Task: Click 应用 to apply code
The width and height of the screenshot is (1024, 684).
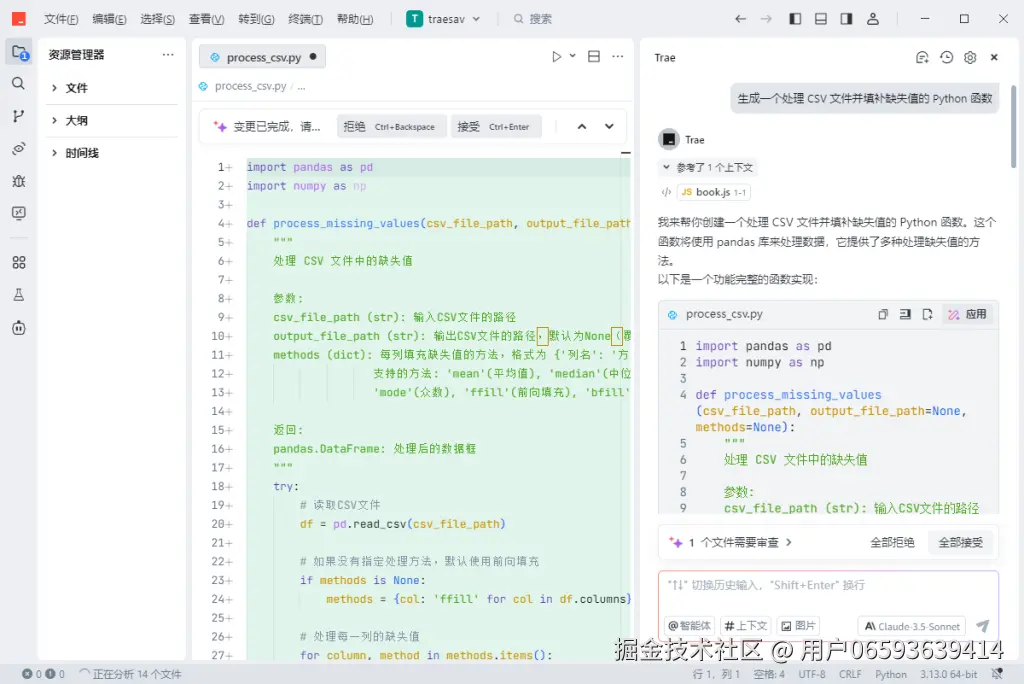Action: [967, 314]
